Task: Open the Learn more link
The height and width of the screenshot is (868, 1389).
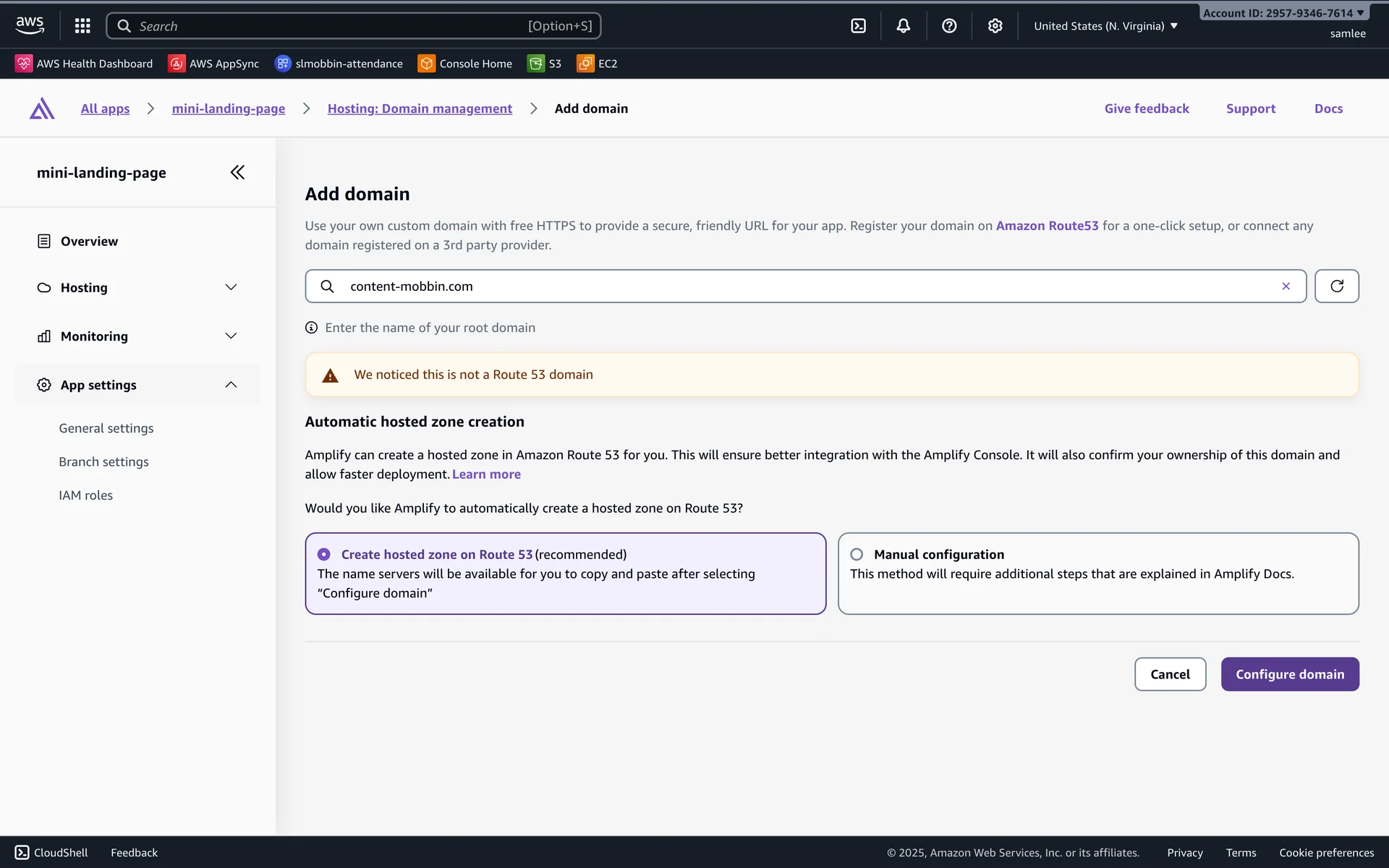Action: (x=486, y=475)
